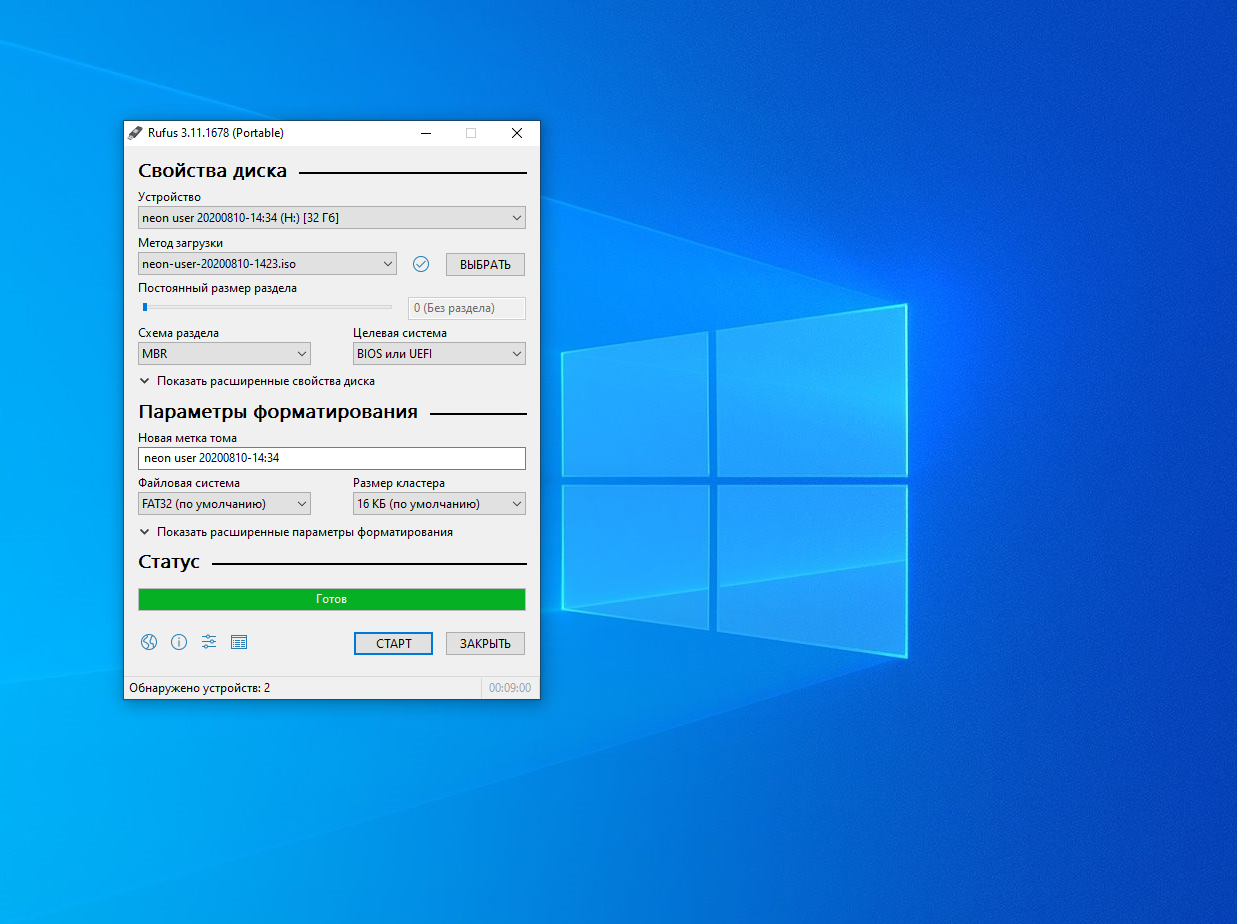
Task: Open the Размер кластера dropdown
Action: pyautogui.click(x=439, y=504)
